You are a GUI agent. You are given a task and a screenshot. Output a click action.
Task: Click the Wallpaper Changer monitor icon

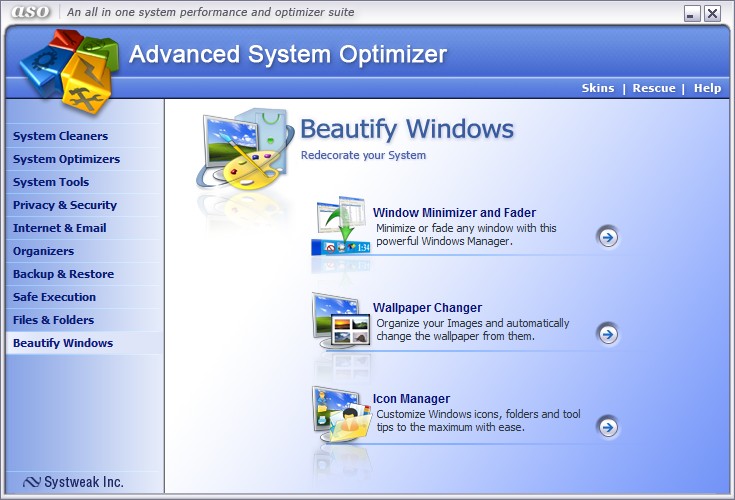pos(341,321)
